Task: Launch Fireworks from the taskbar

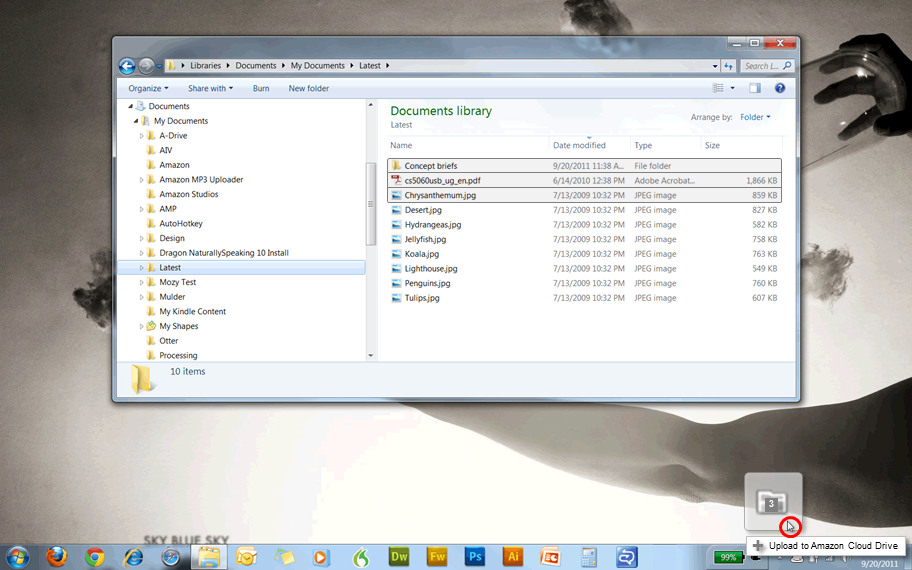Action: (x=437, y=557)
